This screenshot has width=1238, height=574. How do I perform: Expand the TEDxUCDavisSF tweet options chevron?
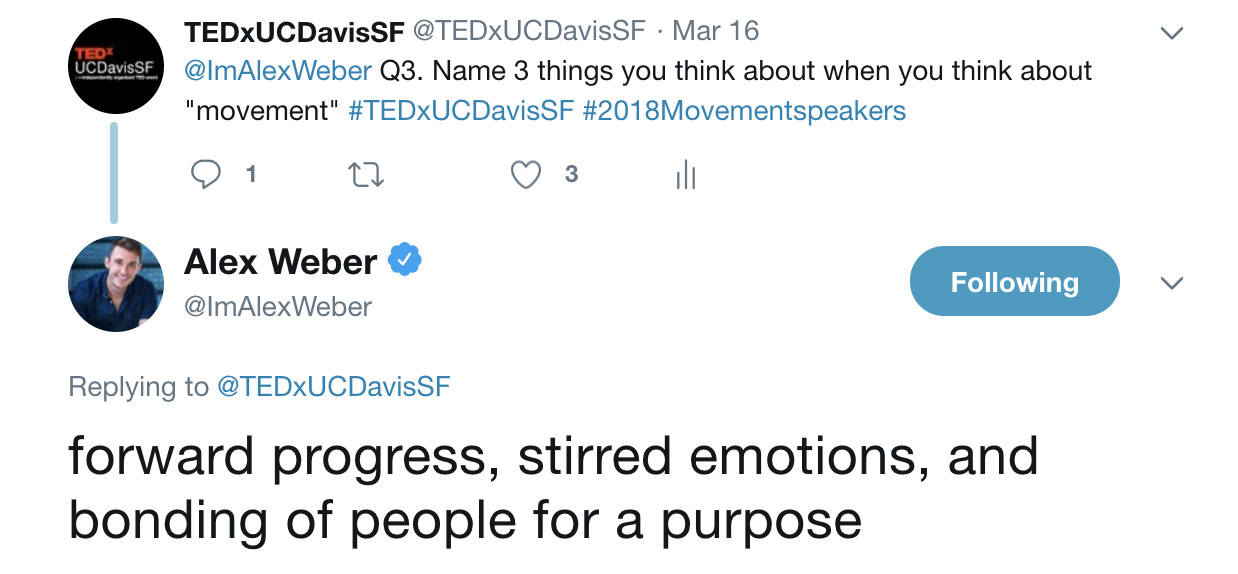pos(1171,33)
